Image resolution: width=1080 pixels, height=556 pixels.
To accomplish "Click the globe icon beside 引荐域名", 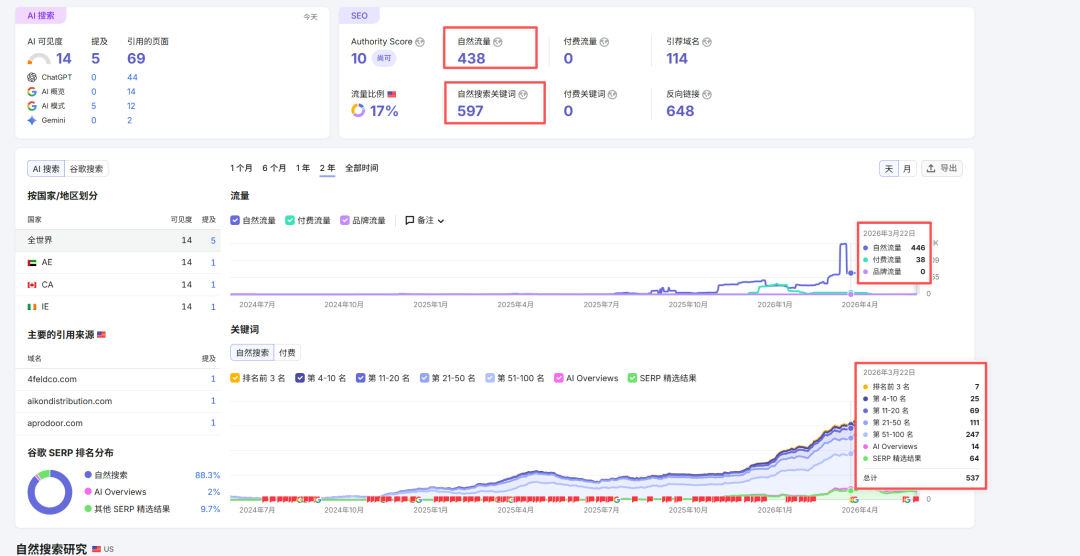I will tap(707, 42).
